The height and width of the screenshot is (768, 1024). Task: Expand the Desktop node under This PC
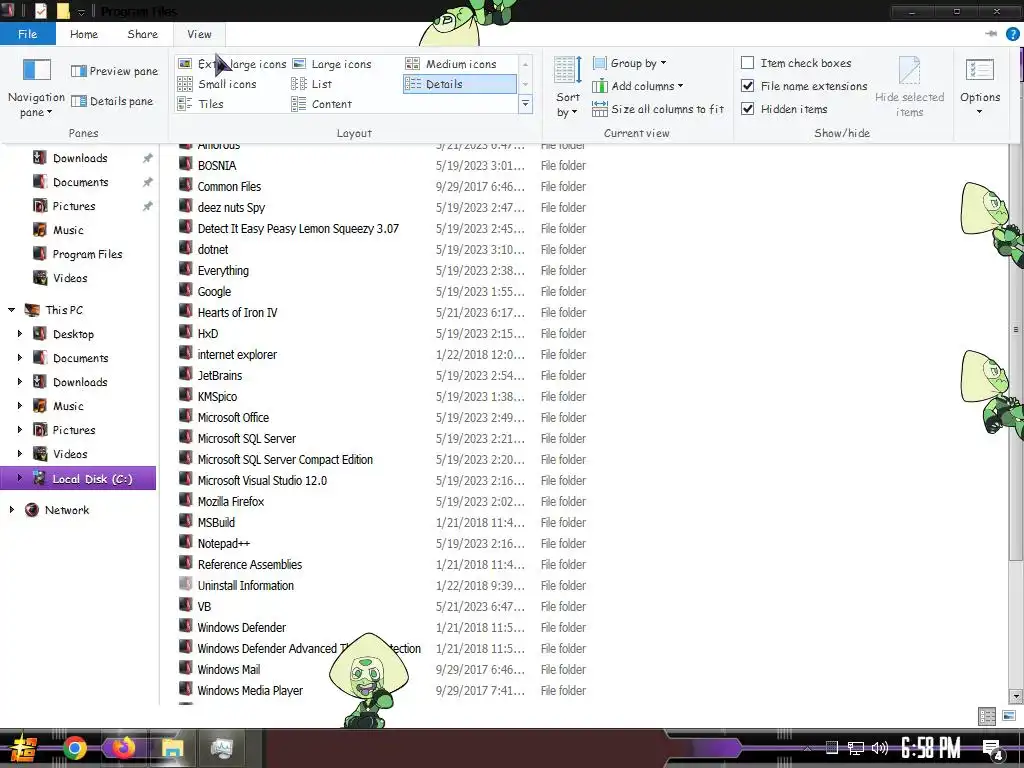(x=20, y=334)
